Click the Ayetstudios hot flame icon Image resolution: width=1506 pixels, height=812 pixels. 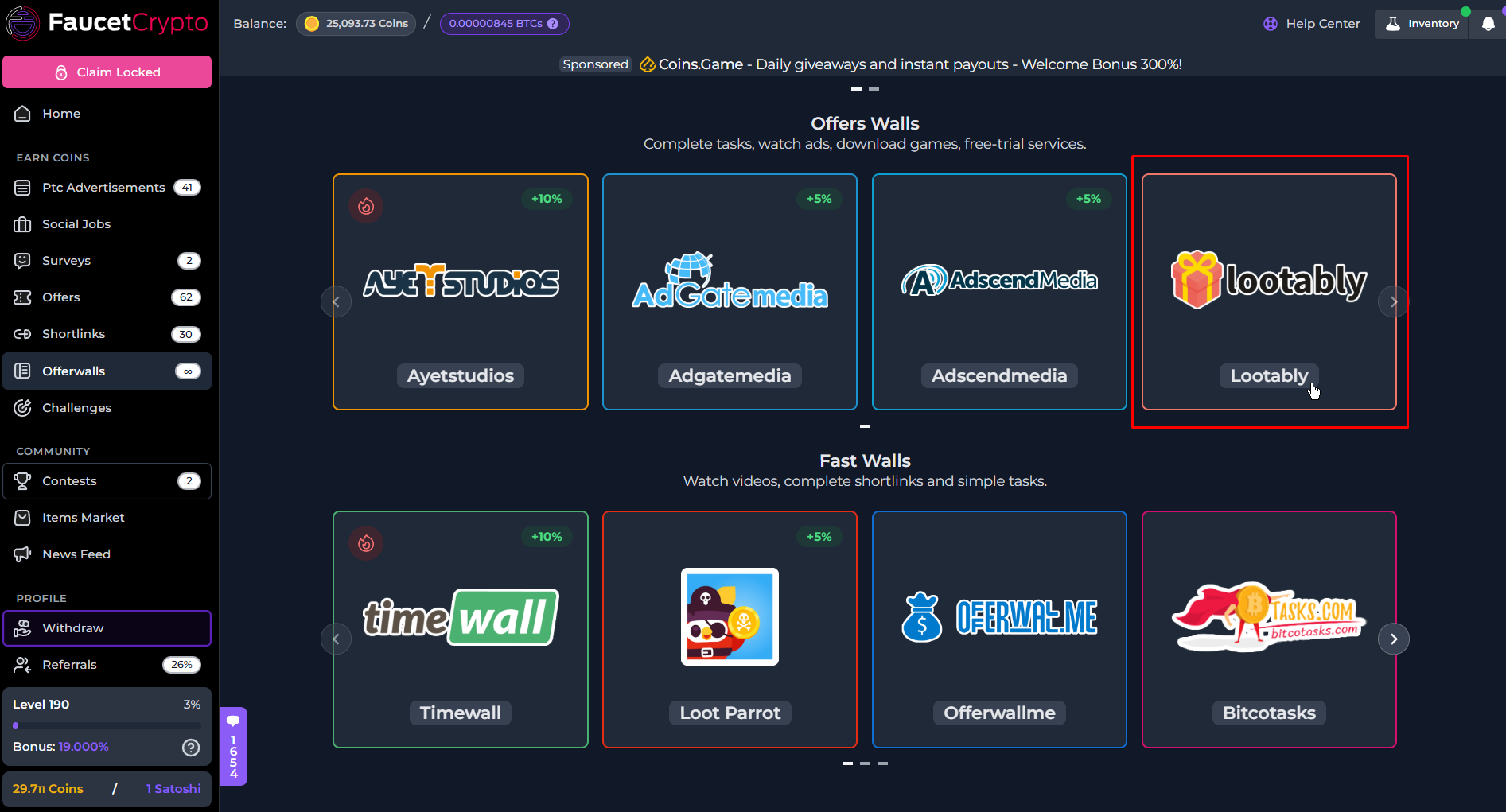point(366,206)
